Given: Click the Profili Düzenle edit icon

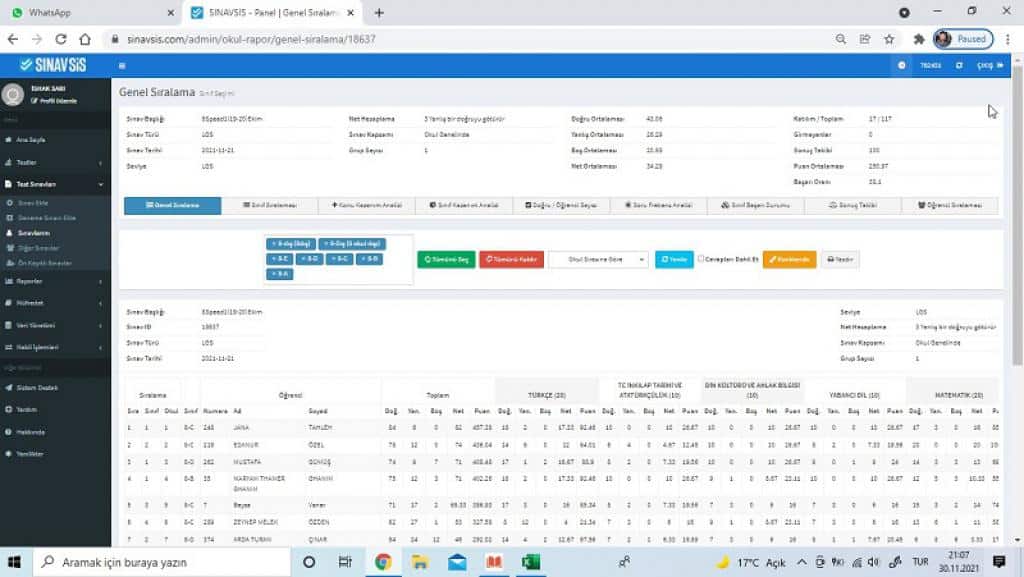Looking at the screenshot, I should click(x=35, y=101).
